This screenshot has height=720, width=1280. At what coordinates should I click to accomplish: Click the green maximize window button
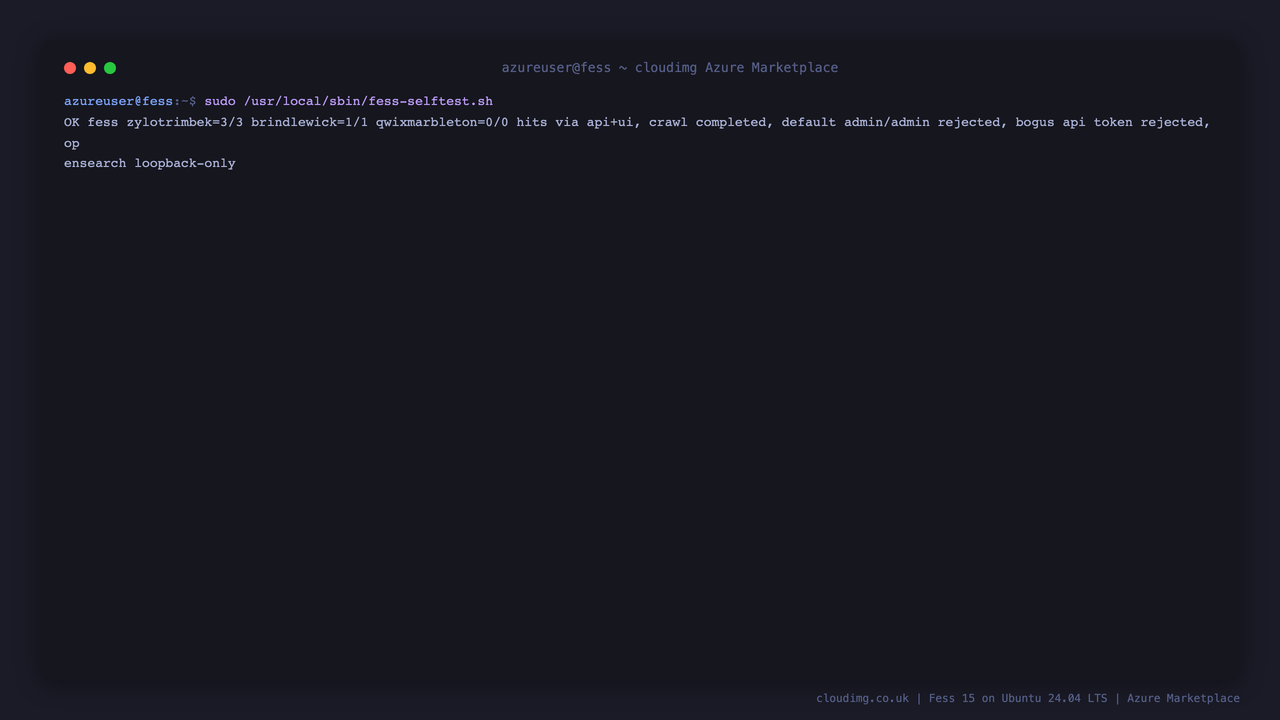[110, 68]
